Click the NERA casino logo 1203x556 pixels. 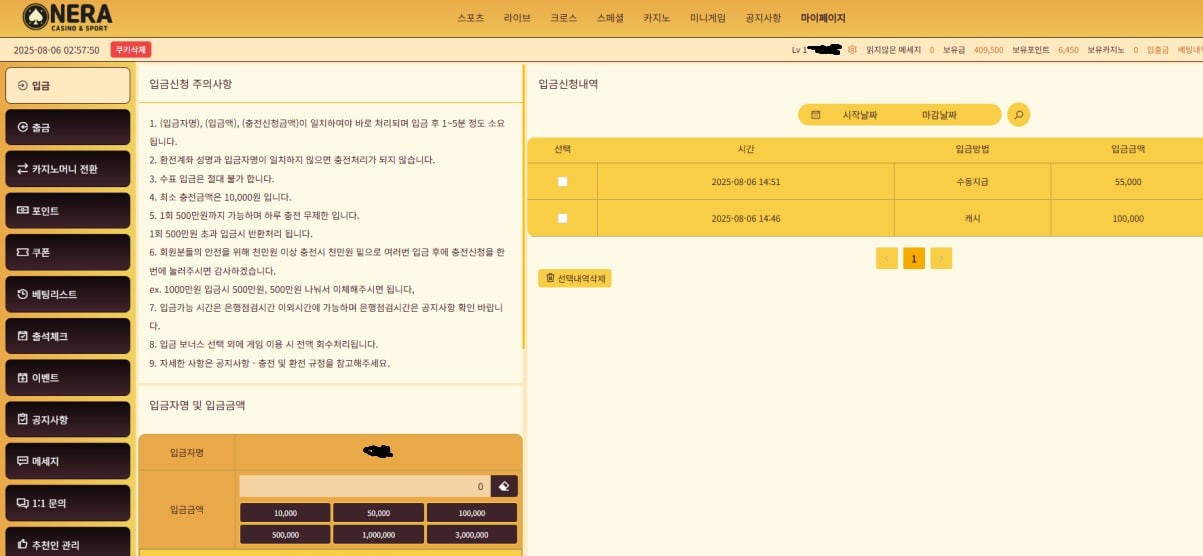[x=68, y=17]
